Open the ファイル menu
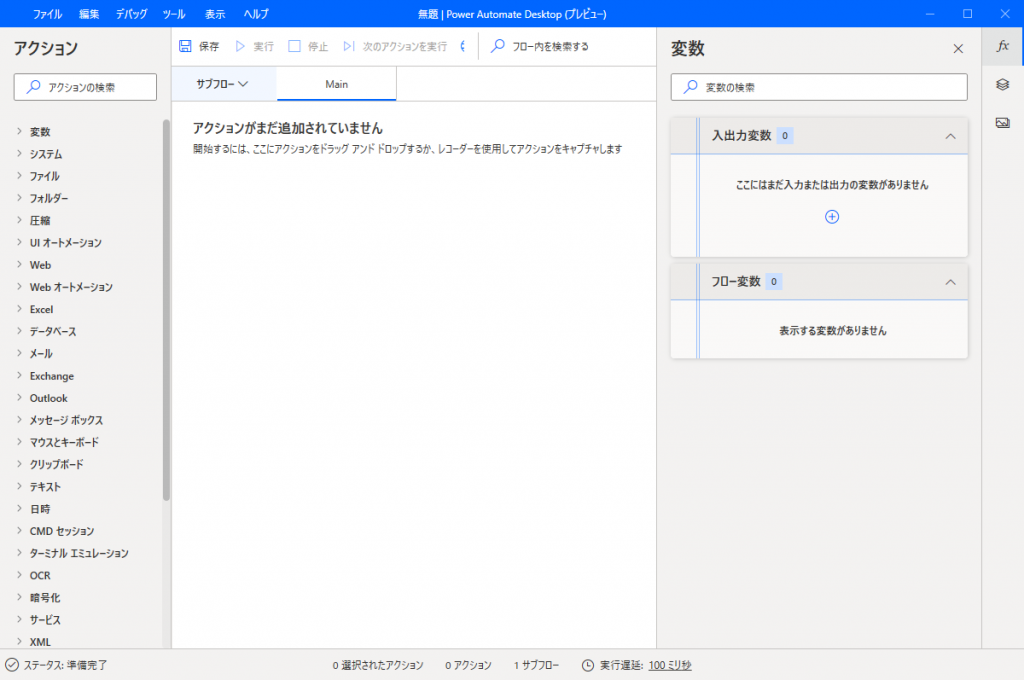Image resolution: width=1024 pixels, height=680 pixels. click(x=47, y=14)
